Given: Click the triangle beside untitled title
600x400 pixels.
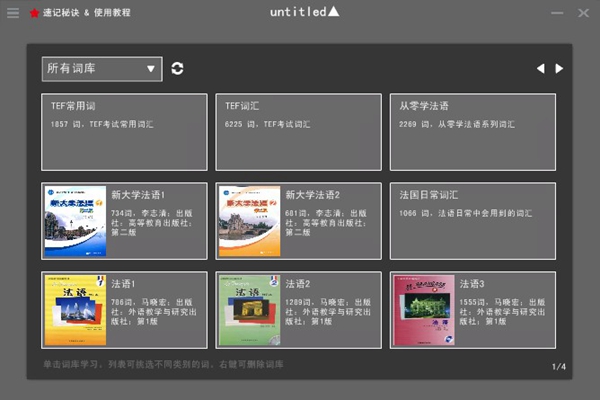Looking at the screenshot, I should pos(334,11).
